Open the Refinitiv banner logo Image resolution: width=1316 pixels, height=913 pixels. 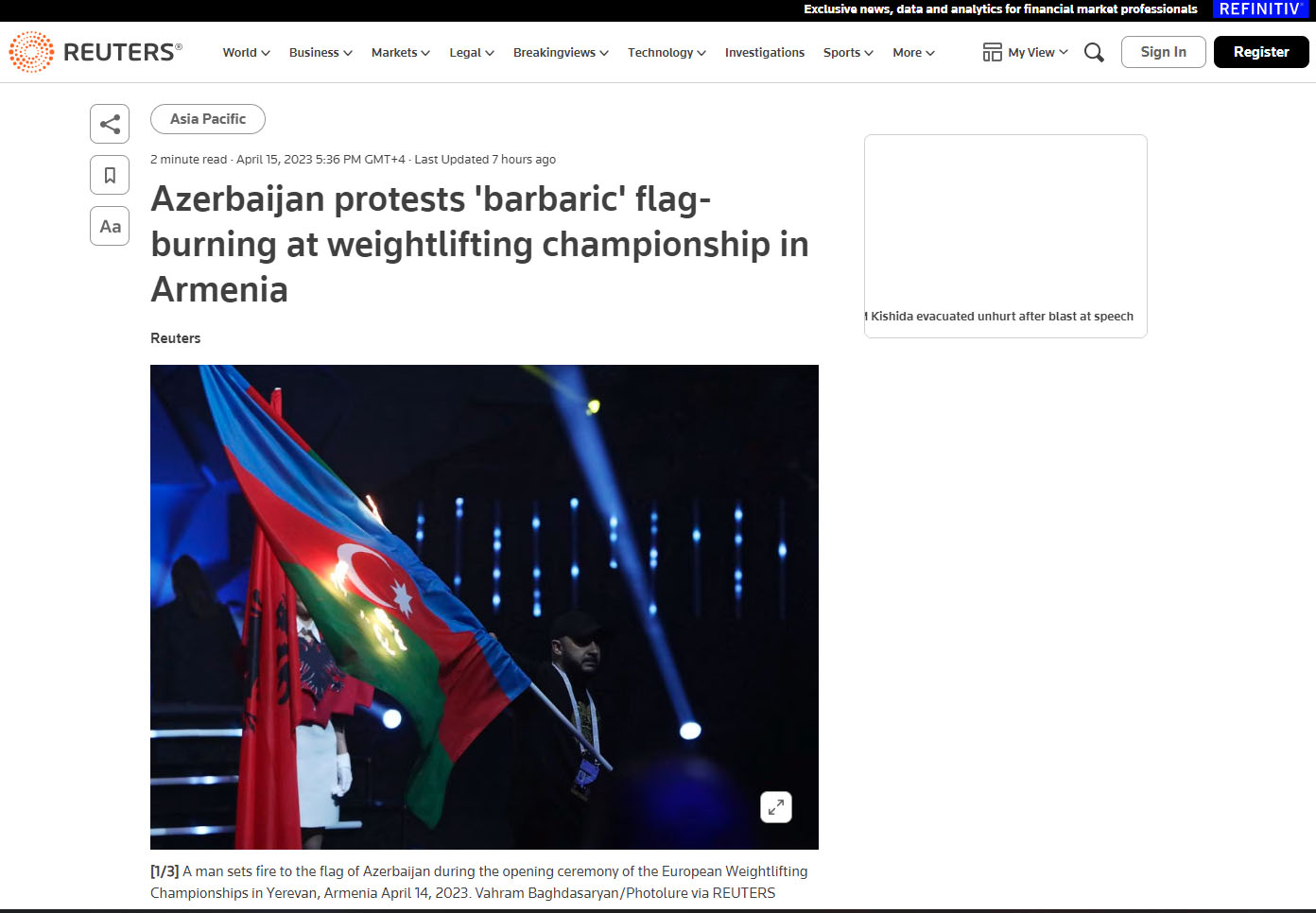tap(1261, 9)
